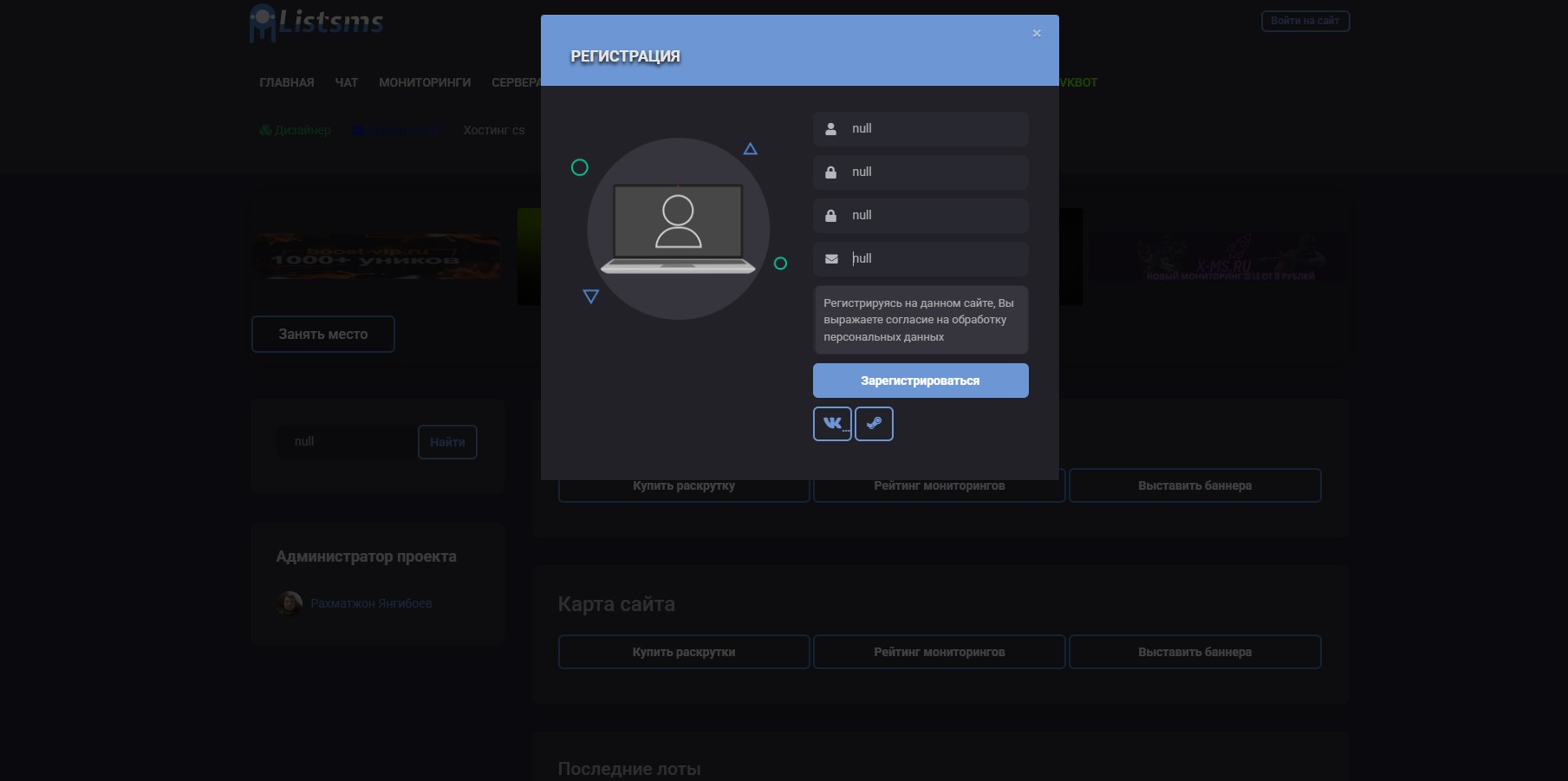Screen dimensions: 1568x781
Task: Click the Занять место button
Action: coord(323,335)
